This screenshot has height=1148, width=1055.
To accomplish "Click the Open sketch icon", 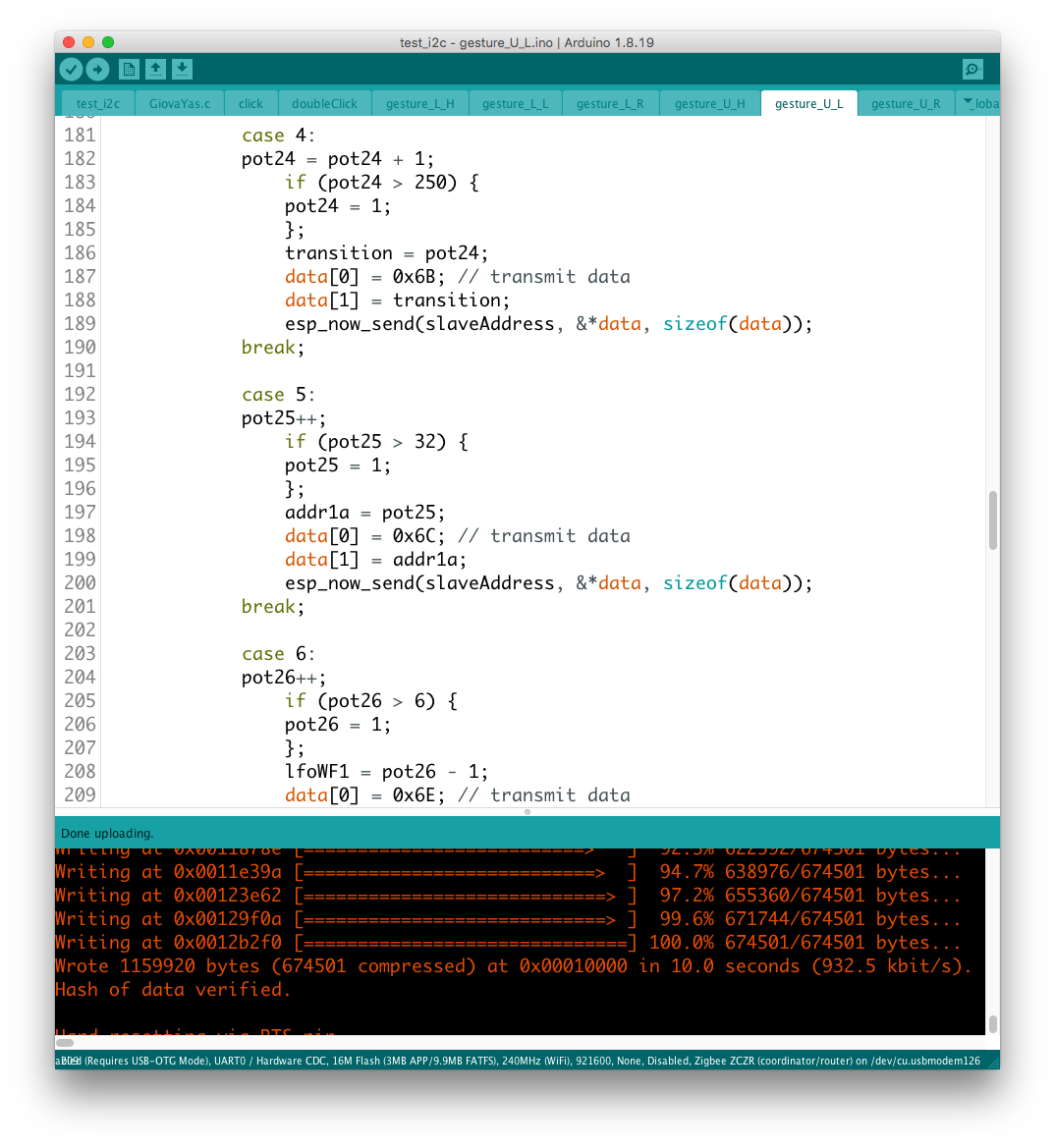I will click(155, 69).
